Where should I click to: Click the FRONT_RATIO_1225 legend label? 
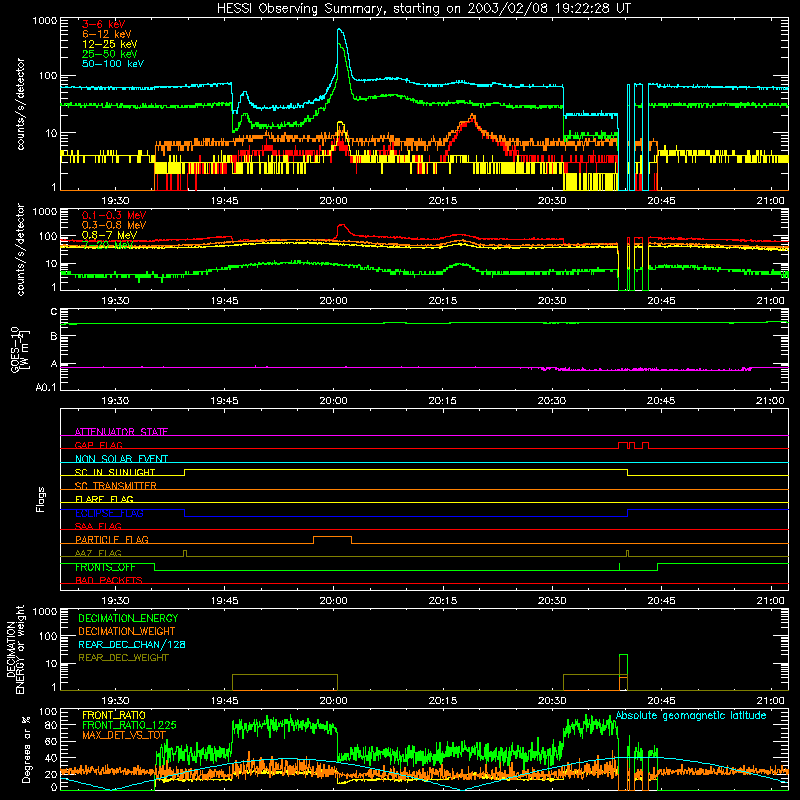pyautogui.click(x=129, y=726)
